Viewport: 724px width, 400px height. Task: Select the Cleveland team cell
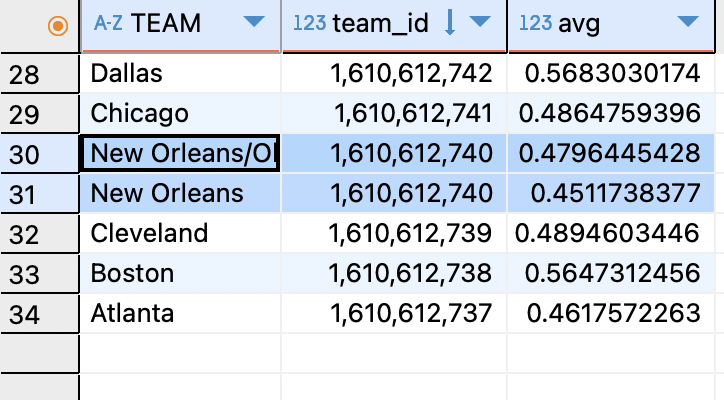181,233
